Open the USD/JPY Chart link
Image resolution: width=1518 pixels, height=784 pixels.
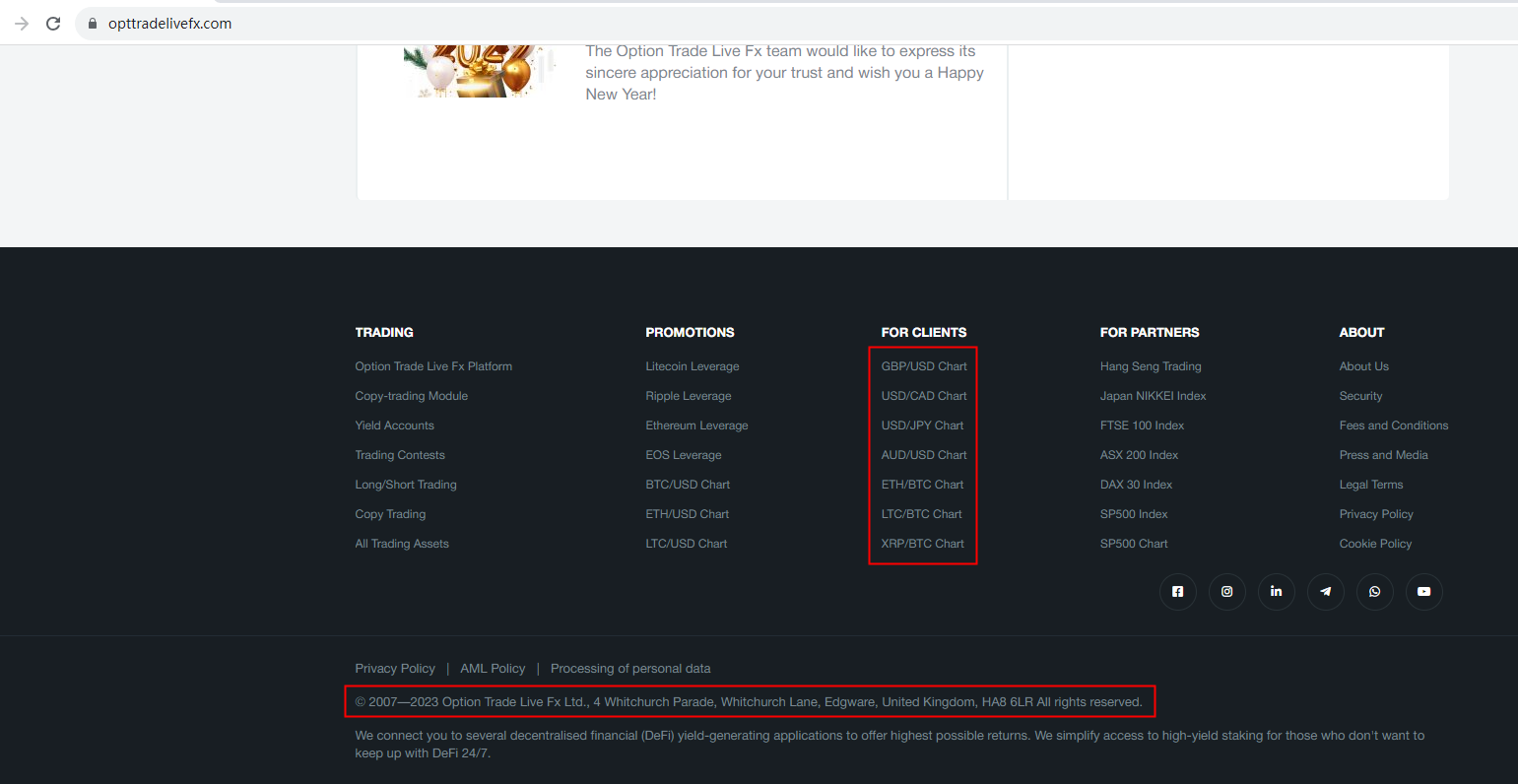(x=923, y=425)
